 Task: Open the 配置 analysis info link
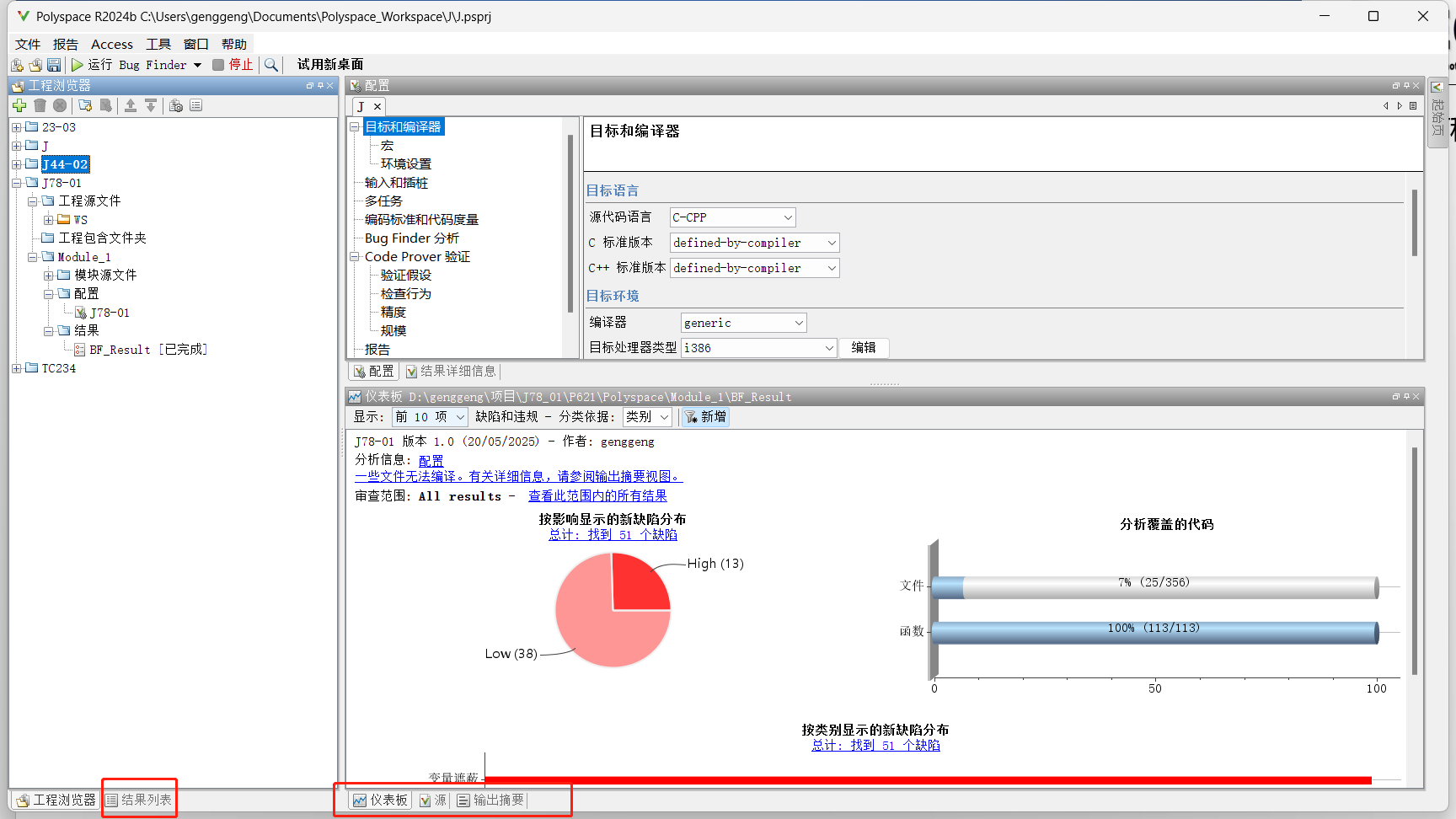(x=431, y=460)
